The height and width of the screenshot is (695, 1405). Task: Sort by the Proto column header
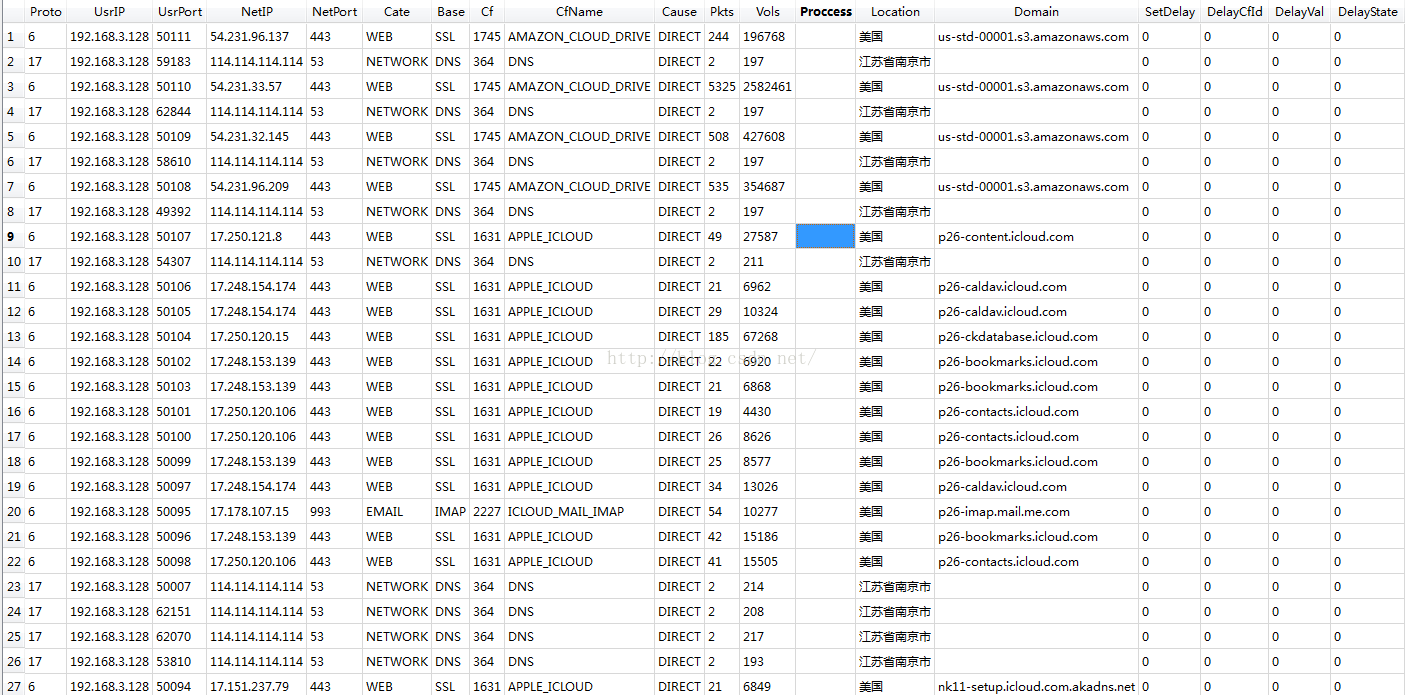pos(45,12)
